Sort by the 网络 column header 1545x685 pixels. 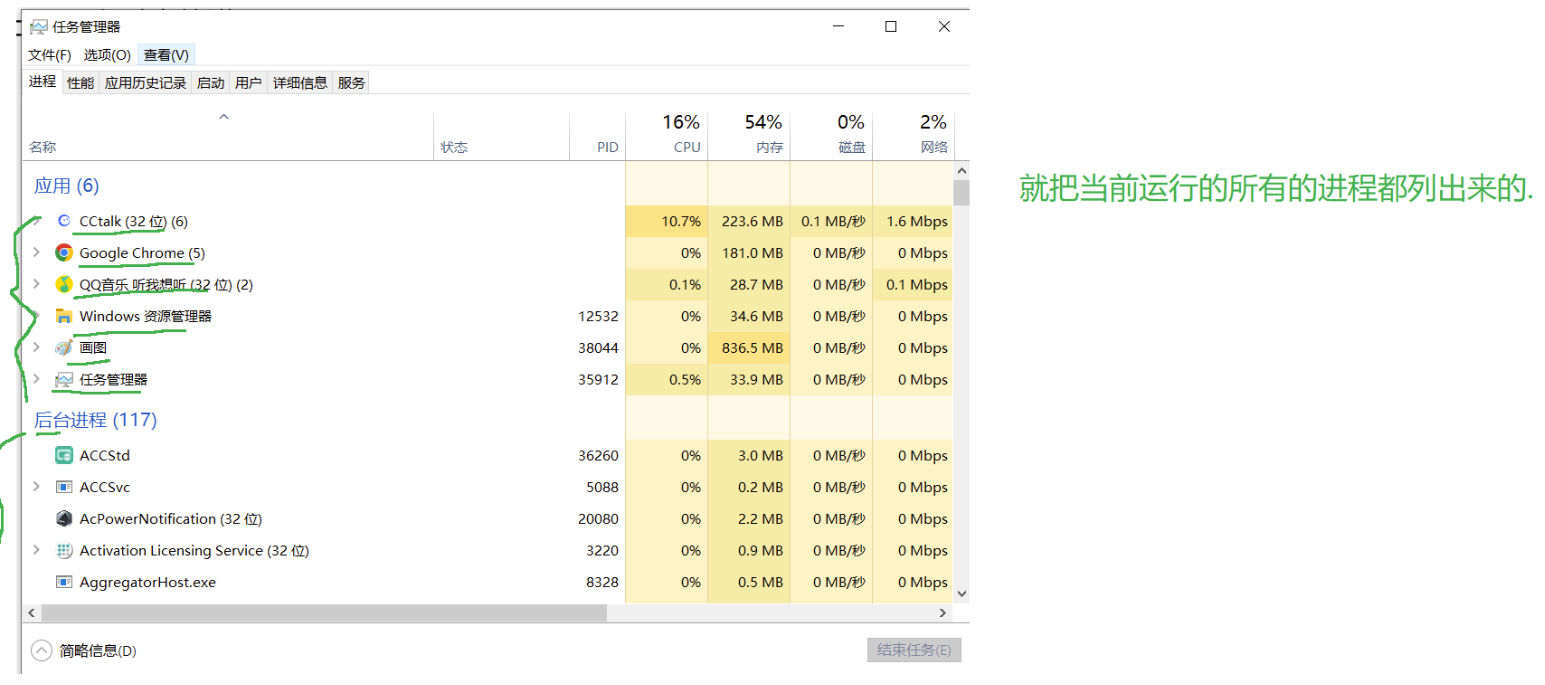(x=913, y=135)
